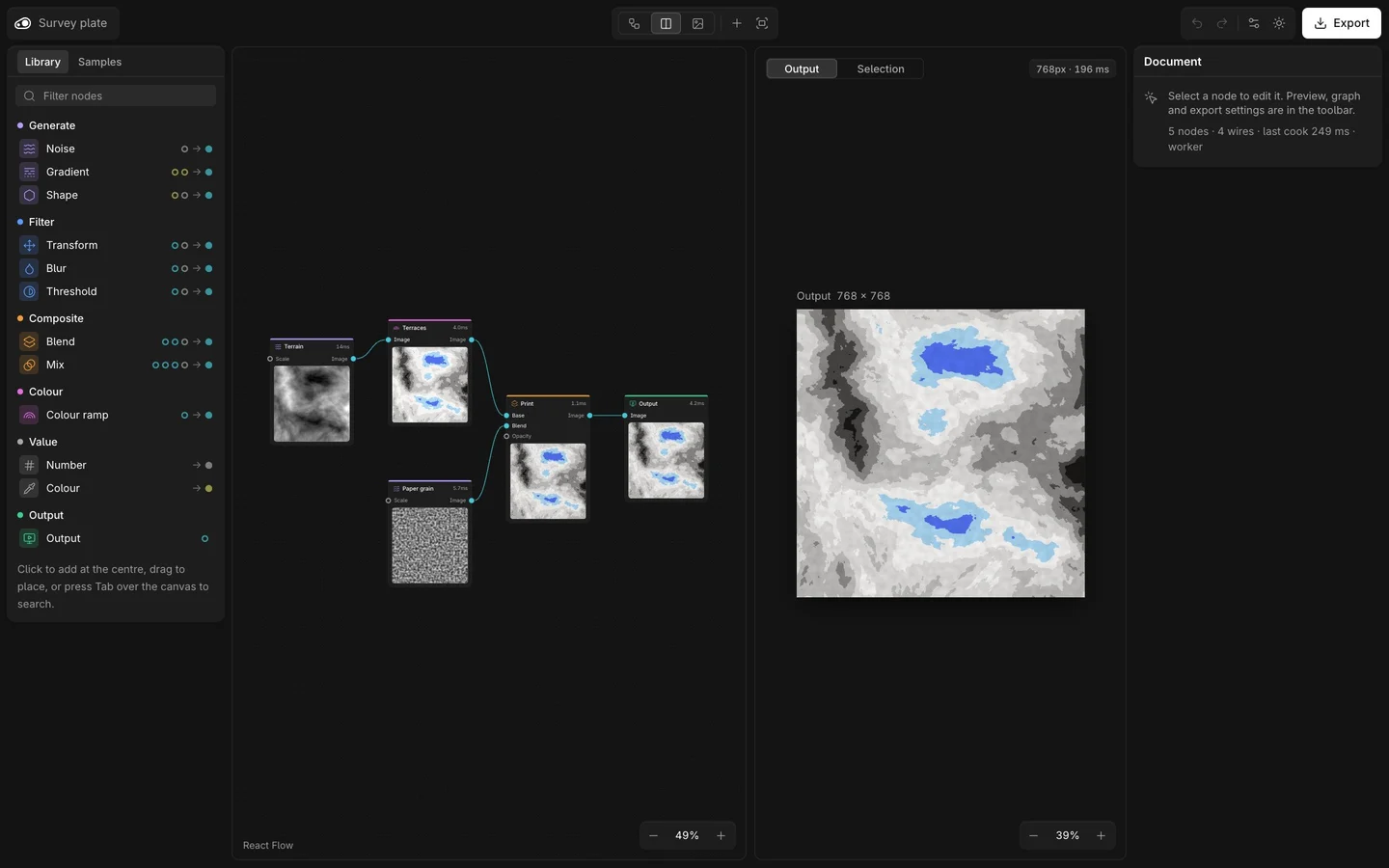Zoom in the preview panel
This screenshot has width=1389, height=868.
(x=1101, y=835)
